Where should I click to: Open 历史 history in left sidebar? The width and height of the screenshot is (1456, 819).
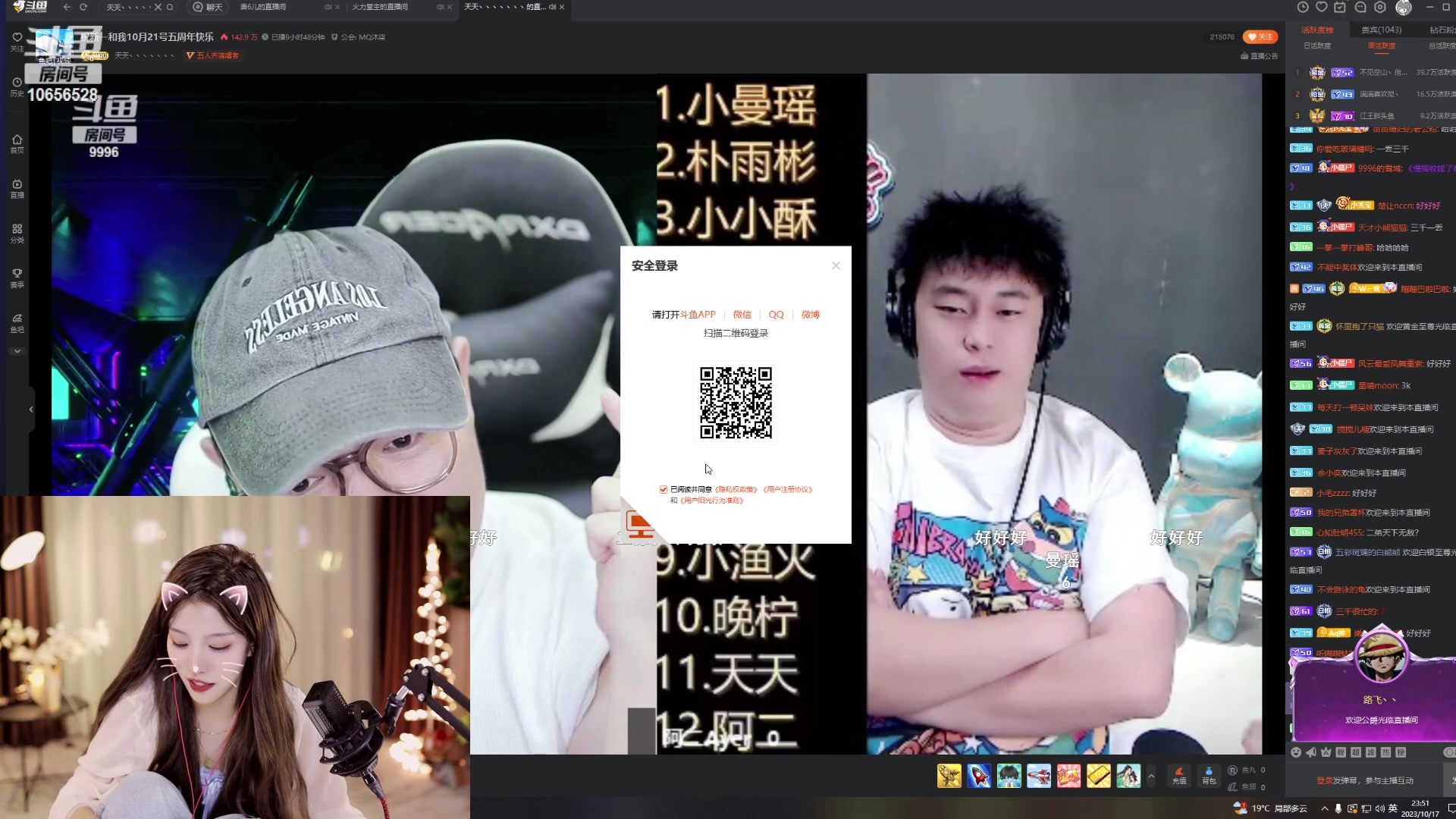pos(17,86)
